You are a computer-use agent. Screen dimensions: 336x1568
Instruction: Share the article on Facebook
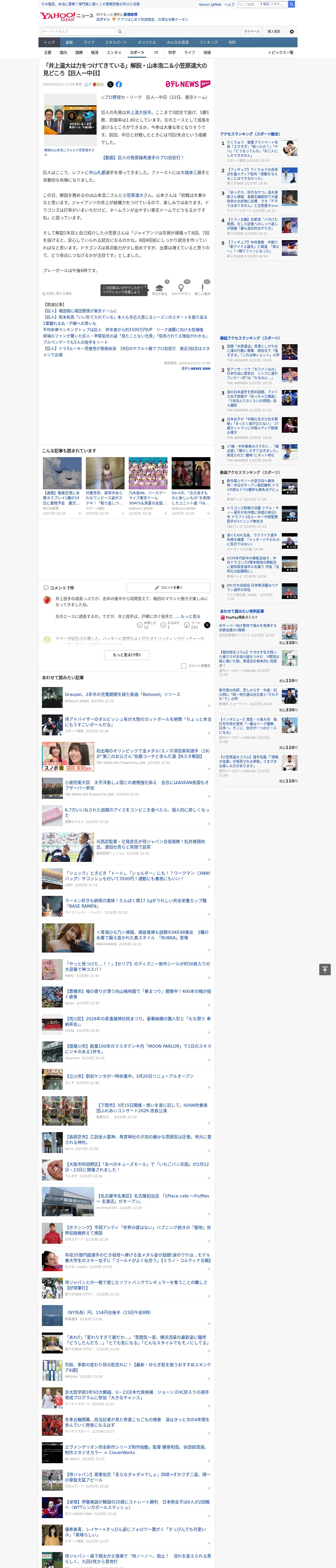pos(119,85)
